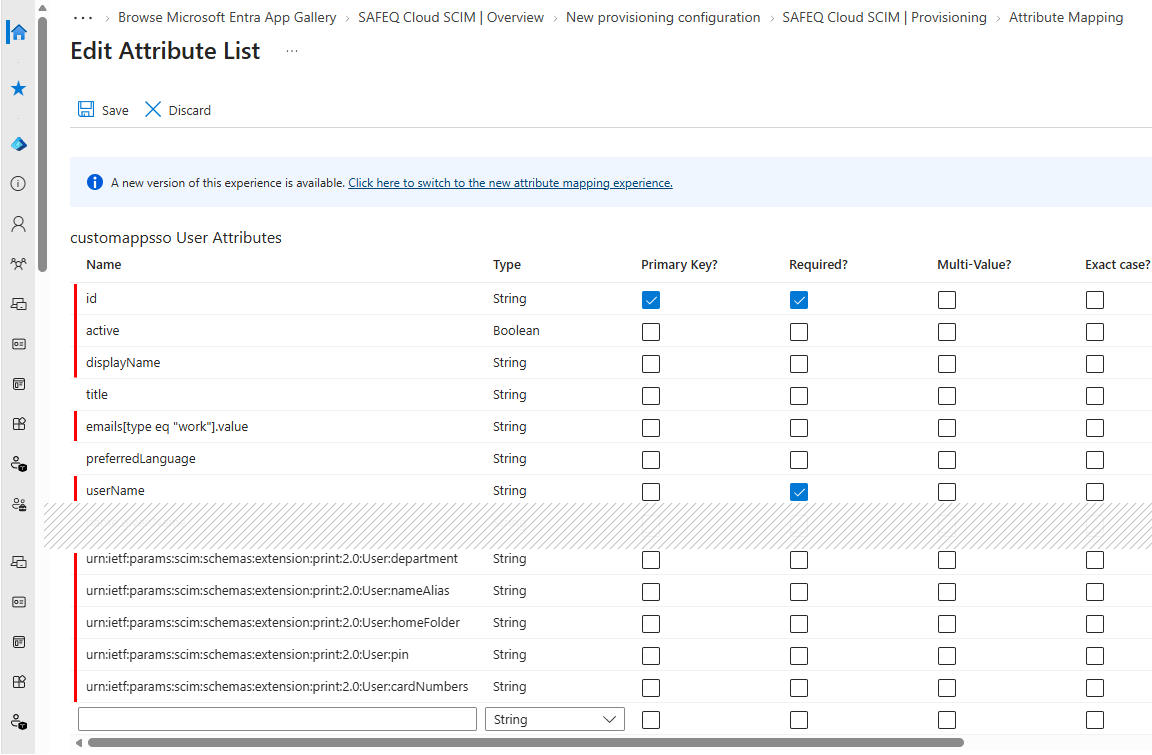The image size is (1152, 755).
Task: Open the three-people Groups sidebar icon
Action: pyautogui.click(x=18, y=264)
